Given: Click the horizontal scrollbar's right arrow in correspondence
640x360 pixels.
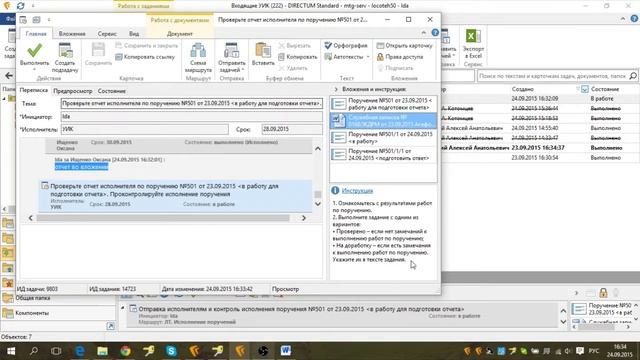Looking at the screenshot, I should pyautogui.click(x=303, y=218).
